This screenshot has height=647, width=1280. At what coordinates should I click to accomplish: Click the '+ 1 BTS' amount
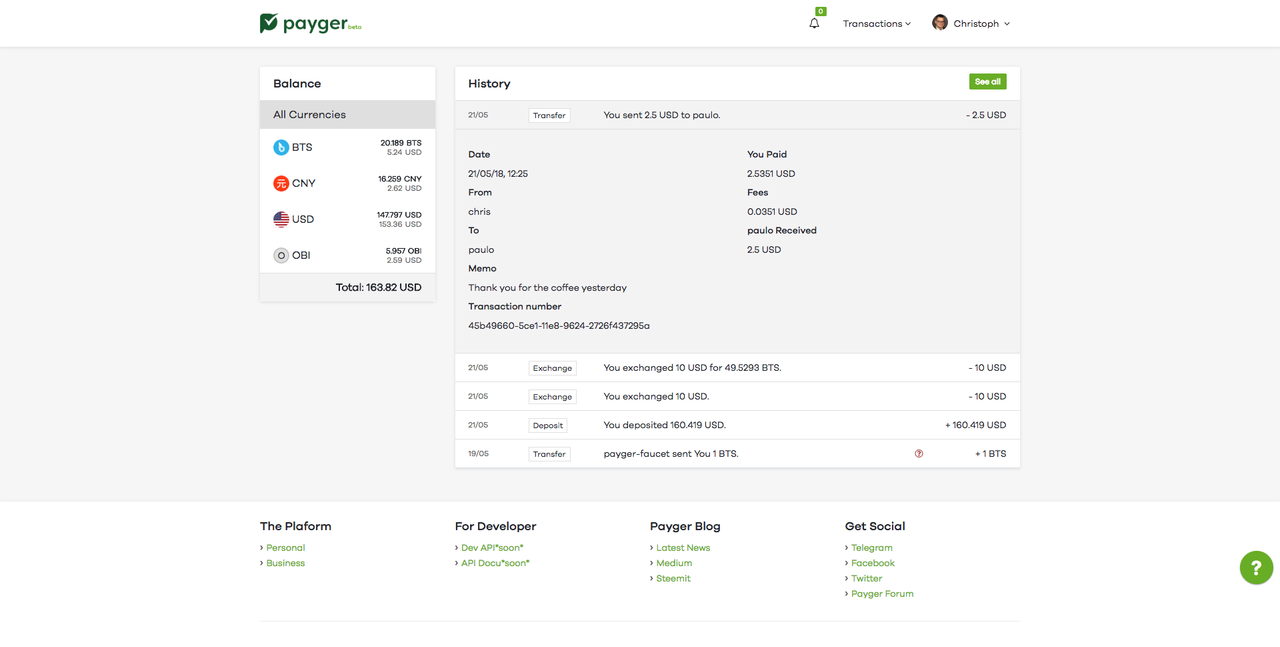991,454
